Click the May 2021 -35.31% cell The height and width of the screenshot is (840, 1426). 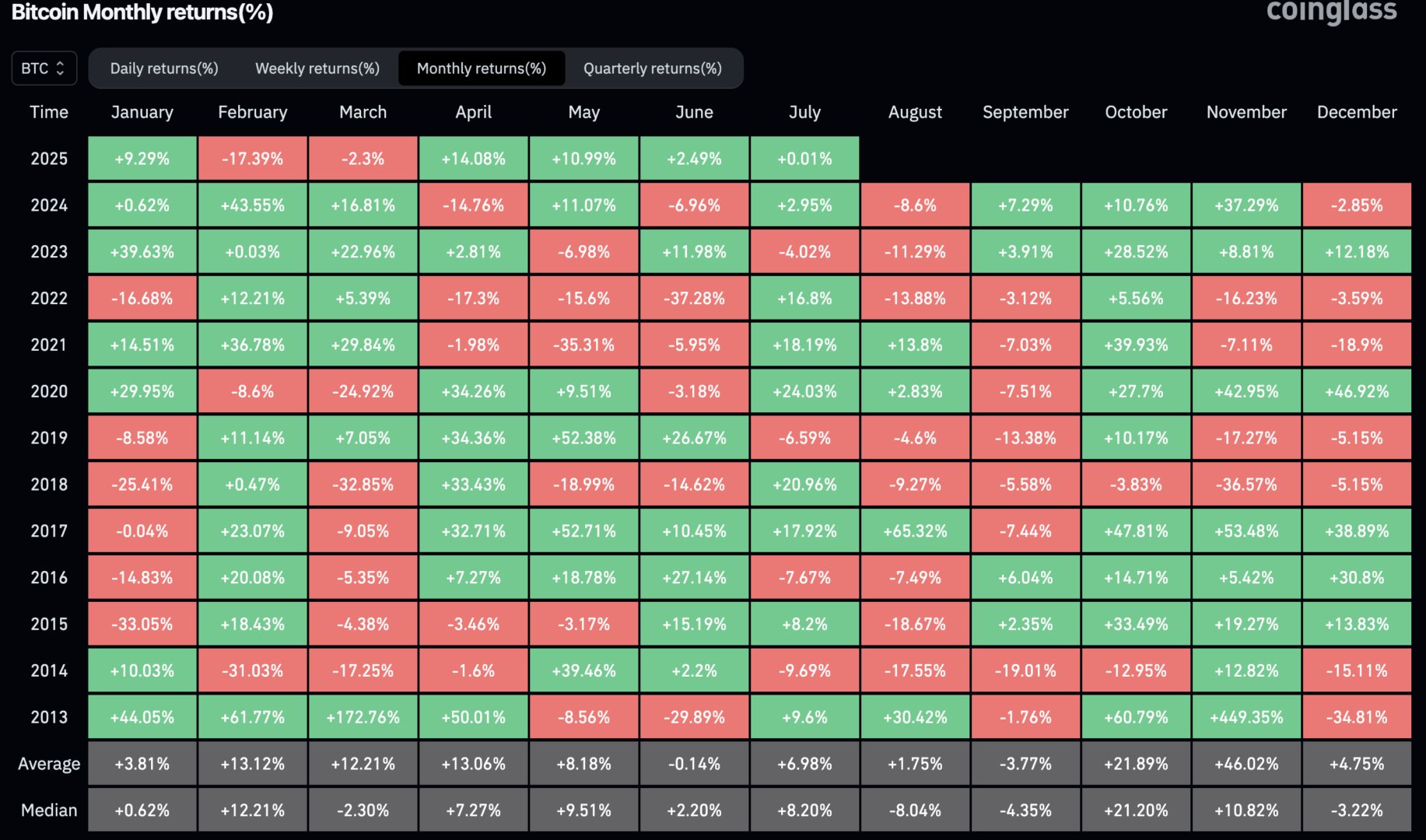(x=583, y=345)
